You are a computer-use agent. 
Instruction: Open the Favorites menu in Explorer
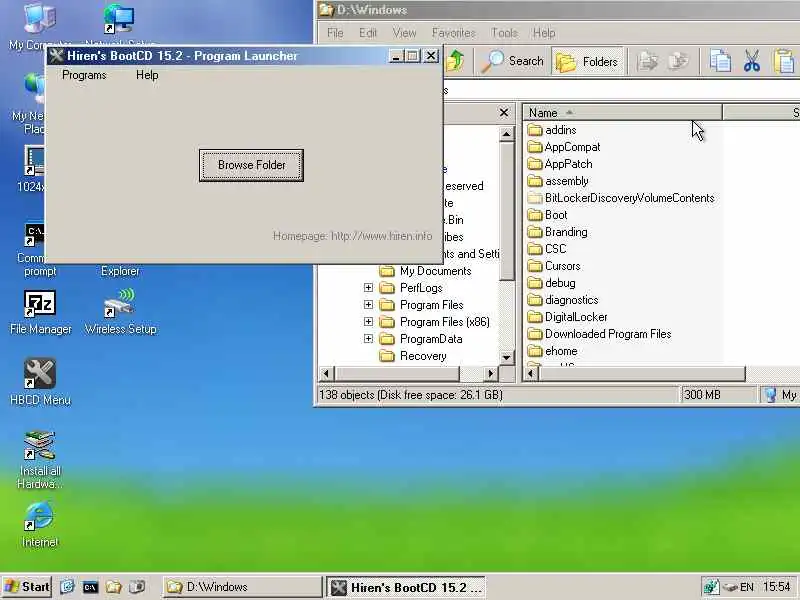coord(454,33)
